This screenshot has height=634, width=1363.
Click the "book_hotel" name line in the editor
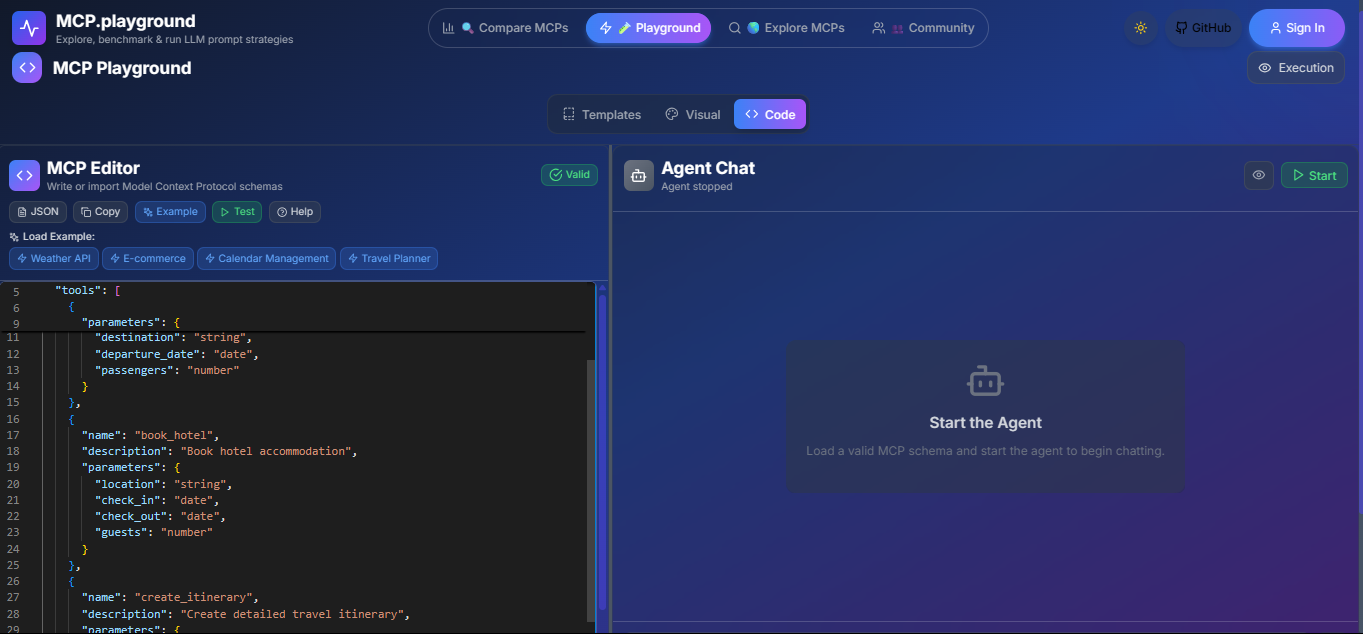coord(151,435)
